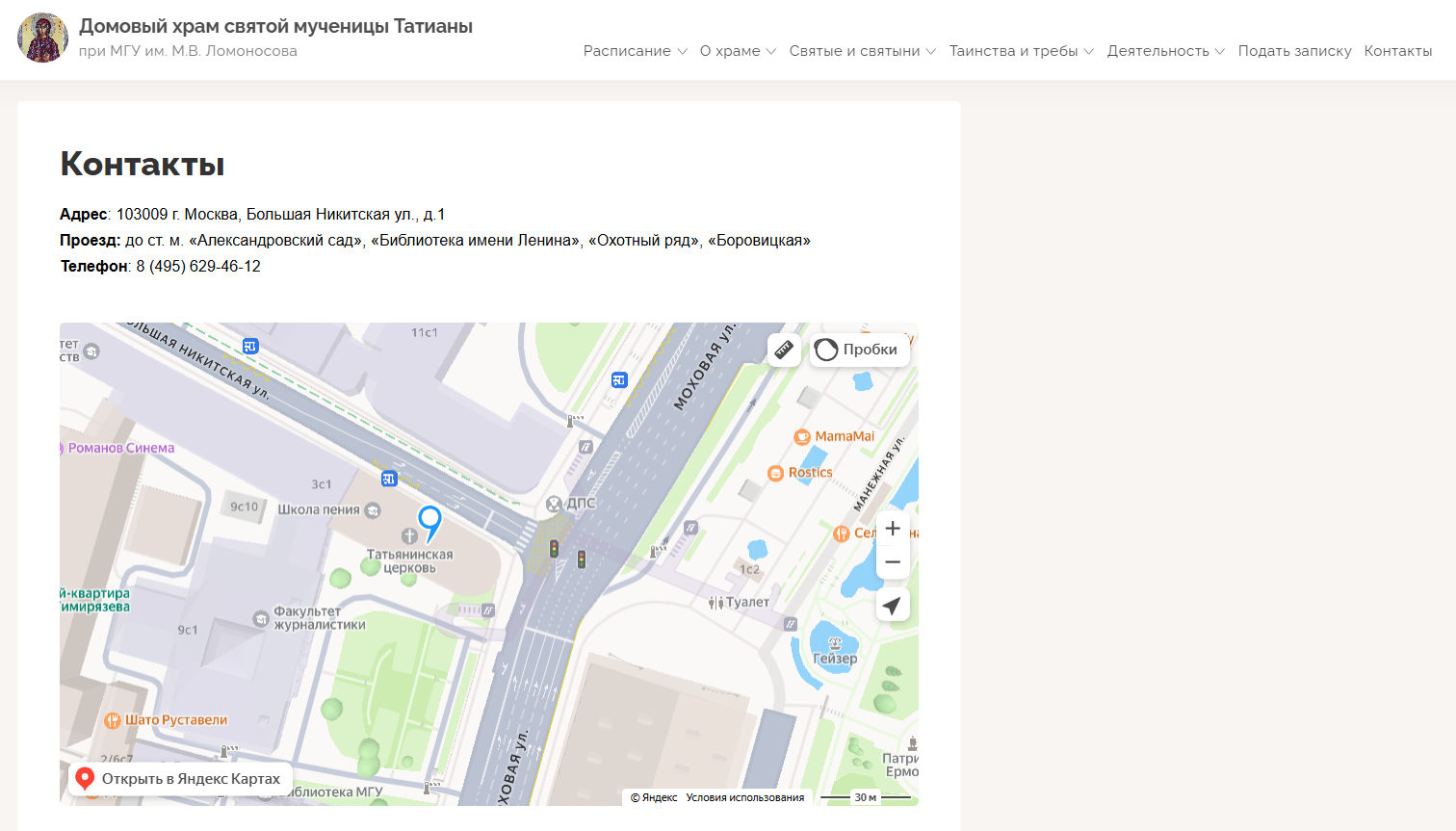Open the Контакты navigation link

click(x=1398, y=51)
